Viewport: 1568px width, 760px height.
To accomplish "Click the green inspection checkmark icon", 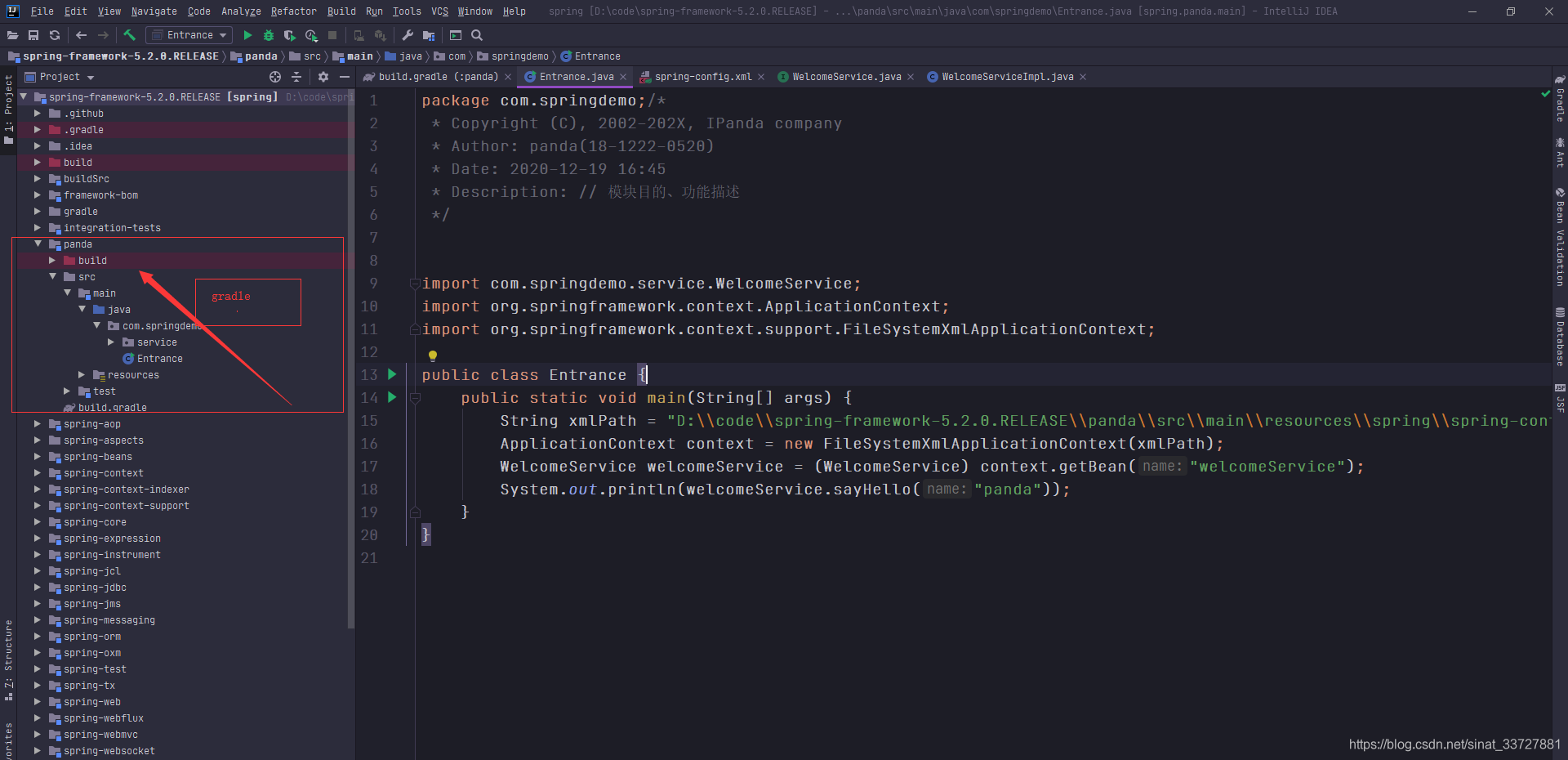I will pos(1545,94).
